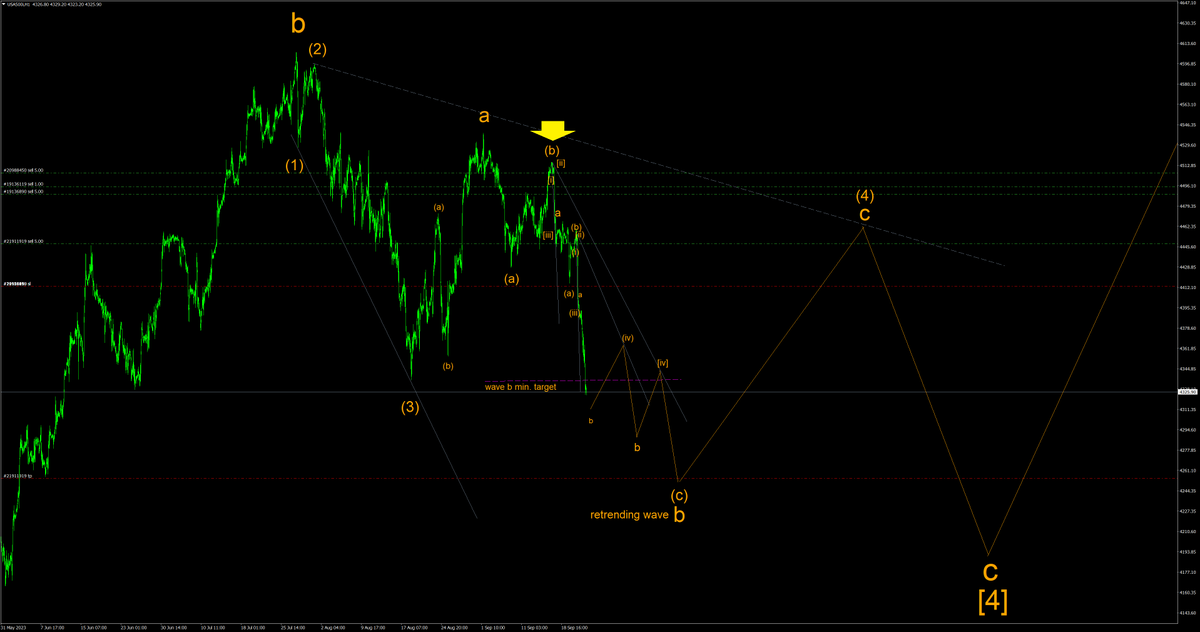Viewport: 1200px width, 632px height.
Task: Click the 4445.60 price axis label
Action: 1187,247
